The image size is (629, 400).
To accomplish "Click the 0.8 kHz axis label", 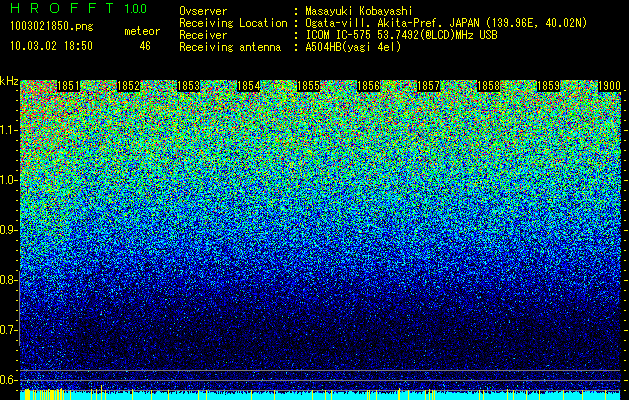I will coord(9,280).
